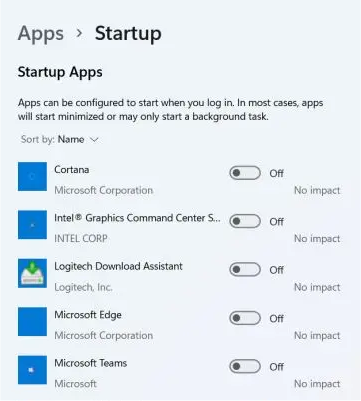Enable Microsoft Teams at startup
Image resolution: width=361 pixels, height=401 pixels.
tap(245, 367)
